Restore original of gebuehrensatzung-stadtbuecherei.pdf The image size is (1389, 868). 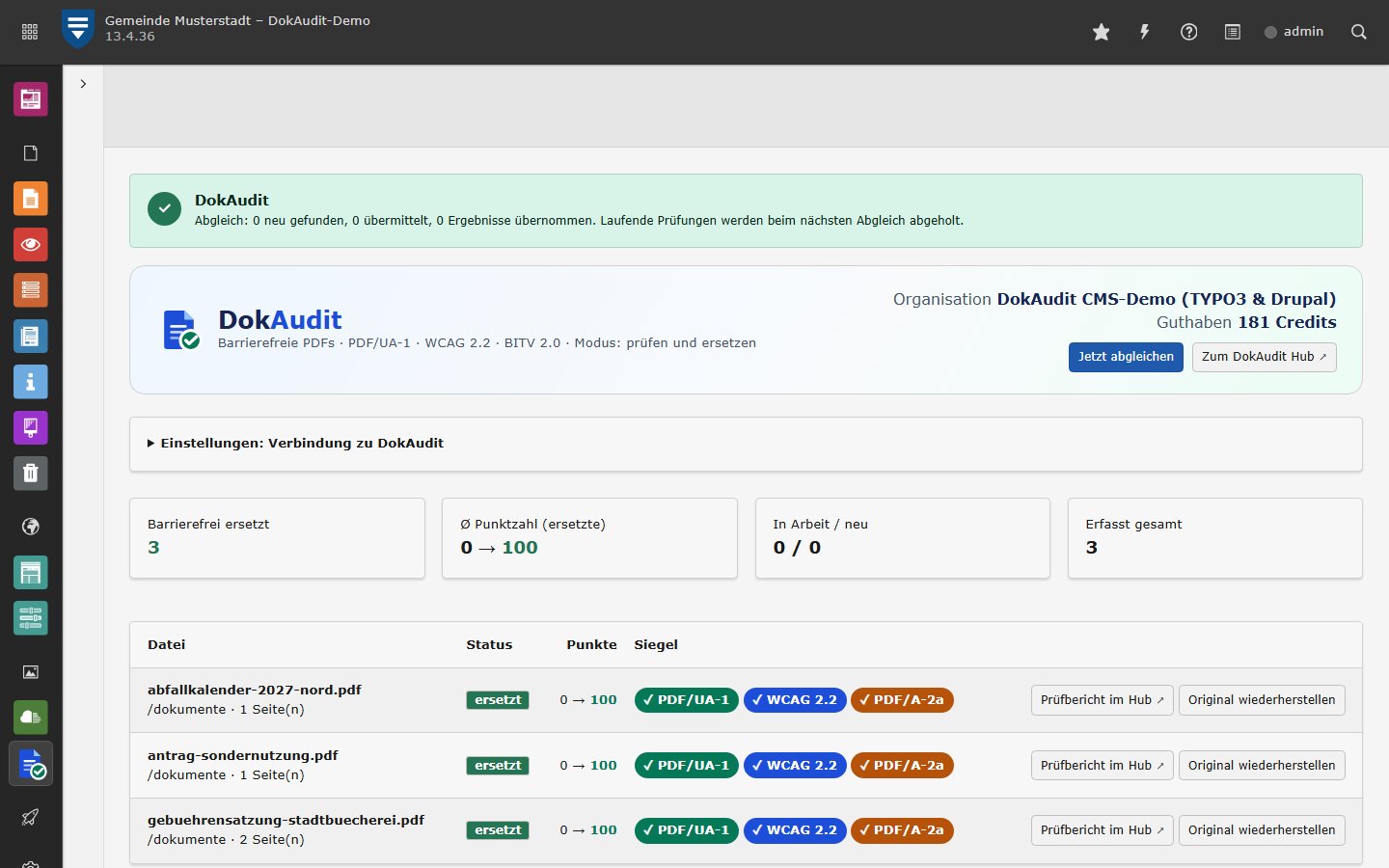1262,830
